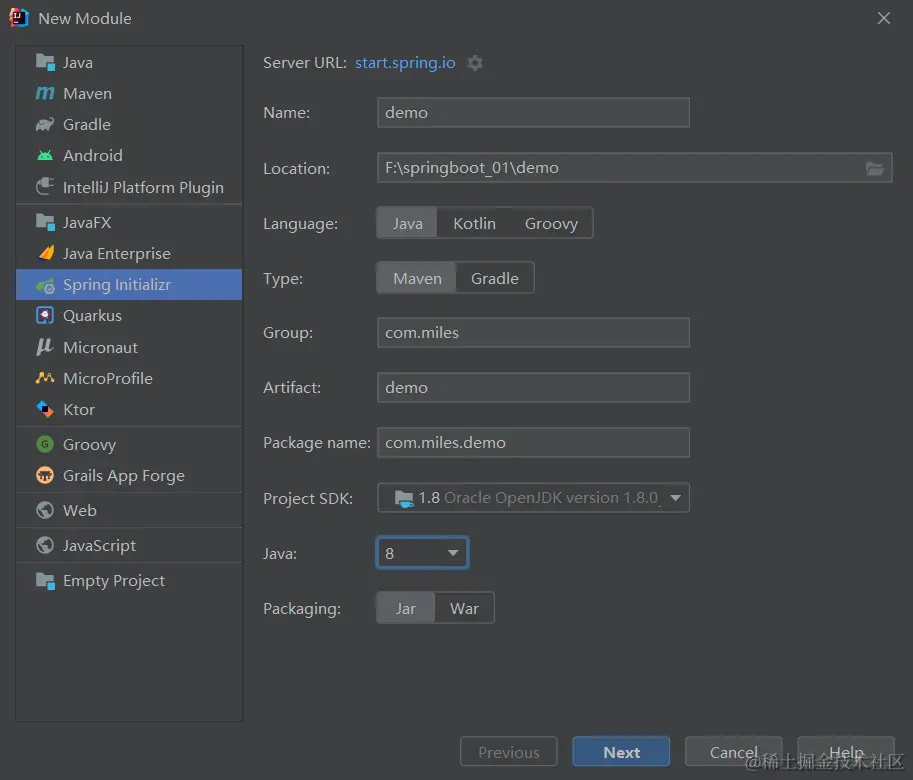Set language to Groovy
The height and width of the screenshot is (780, 913).
point(551,223)
